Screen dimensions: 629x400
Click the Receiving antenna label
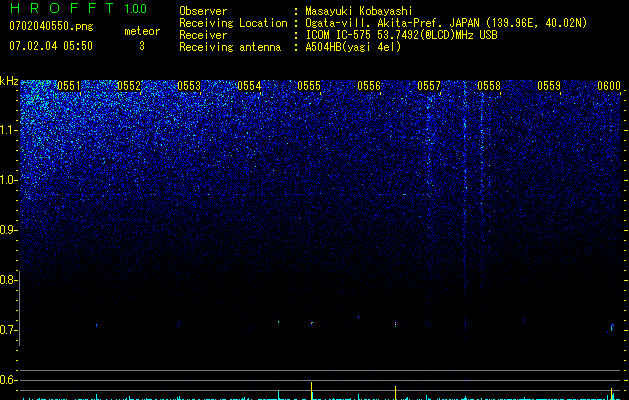(x=230, y=47)
